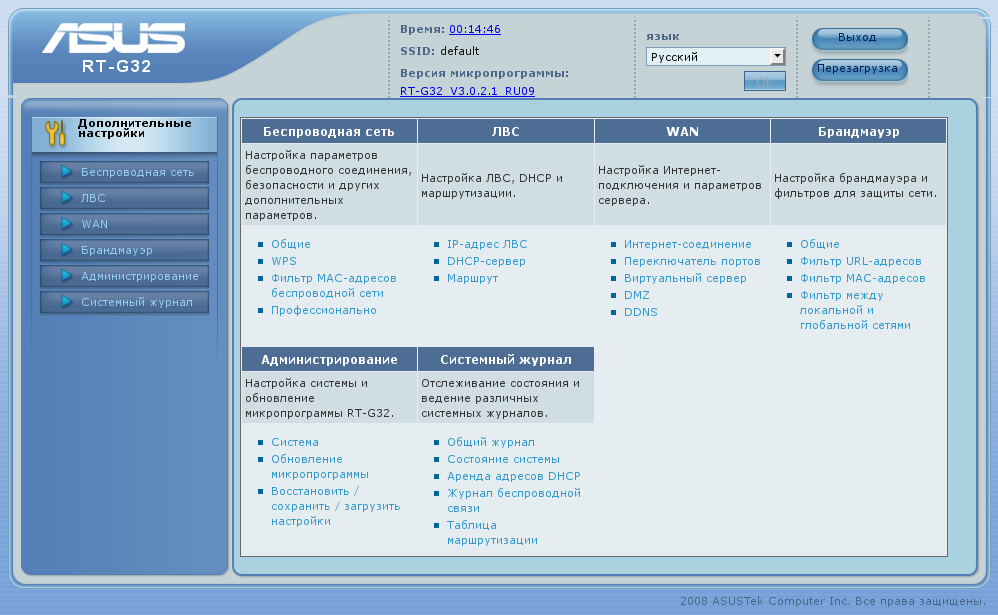
Task: Open the язык language dropdown showing Русский
Action: point(715,57)
